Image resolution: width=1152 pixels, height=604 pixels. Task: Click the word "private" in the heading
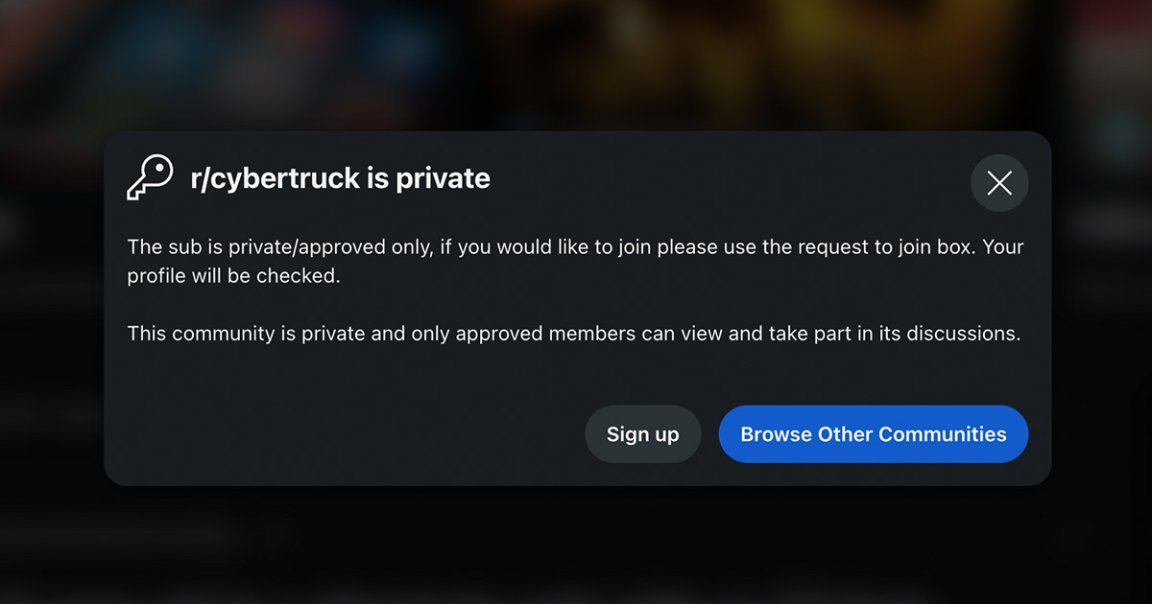pos(443,178)
